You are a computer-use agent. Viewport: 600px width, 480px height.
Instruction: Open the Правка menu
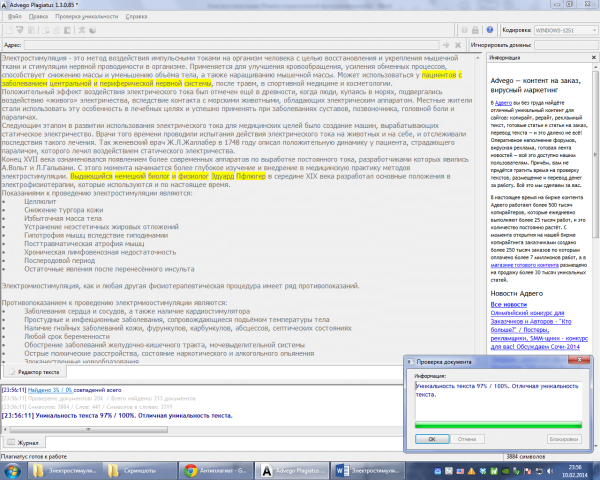(x=38, y=16)
